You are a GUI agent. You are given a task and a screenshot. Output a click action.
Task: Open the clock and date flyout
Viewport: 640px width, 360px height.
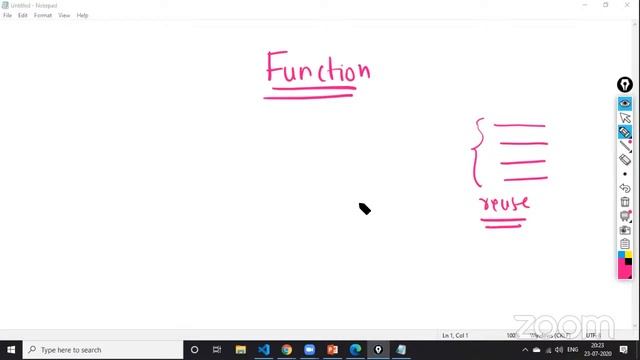[x=598, y=350]
